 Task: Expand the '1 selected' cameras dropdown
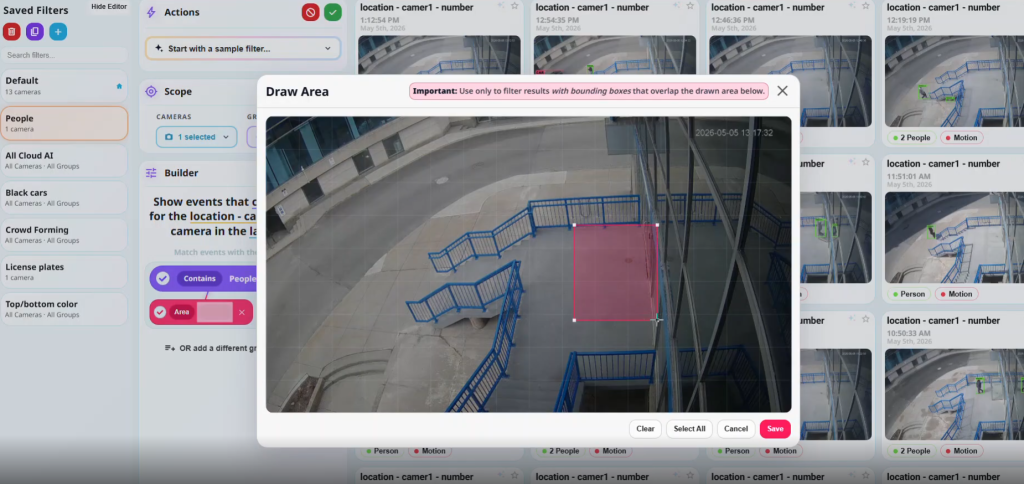[197, 137]
